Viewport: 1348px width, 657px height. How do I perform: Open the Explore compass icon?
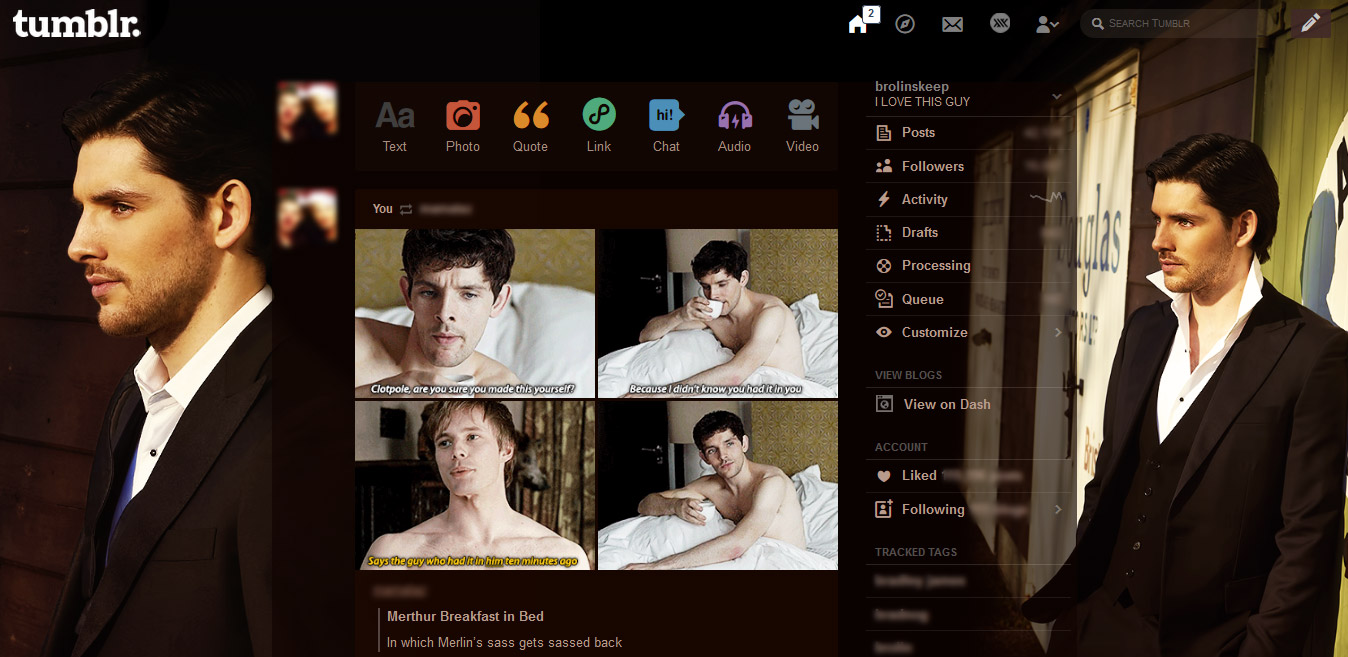tap(905, 23)
